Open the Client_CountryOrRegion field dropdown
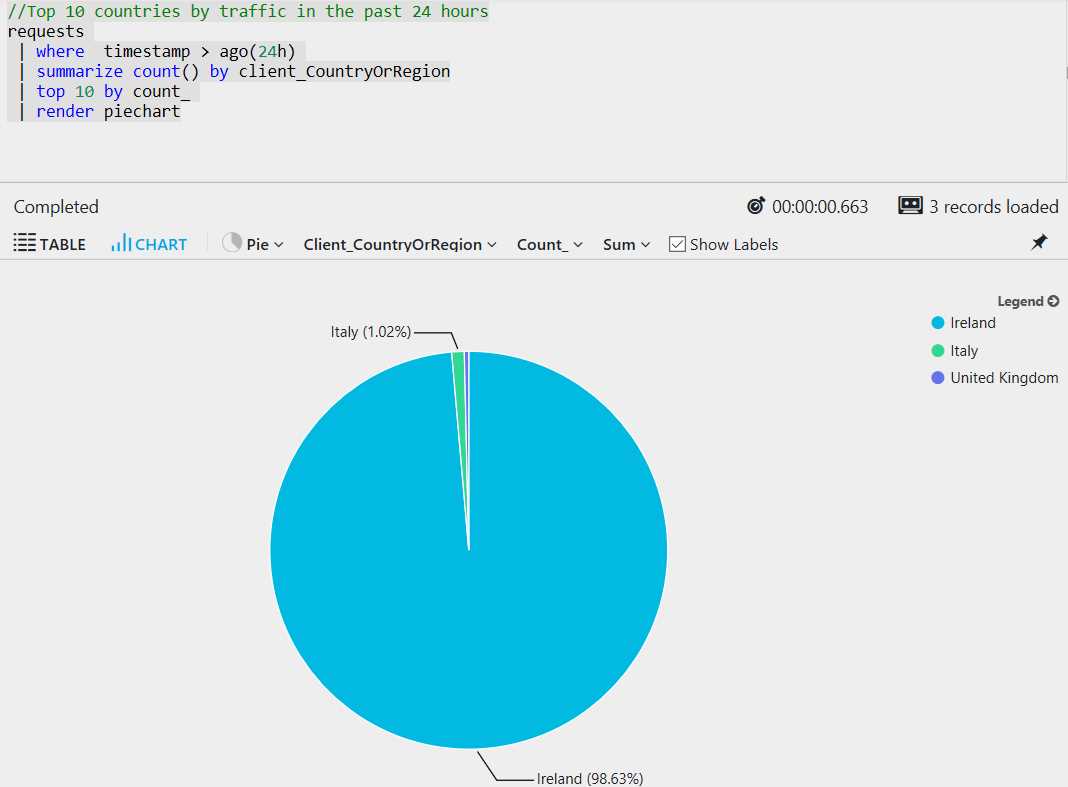Image resolution: width=1068 pixels, height=787 pixels. 399,243
